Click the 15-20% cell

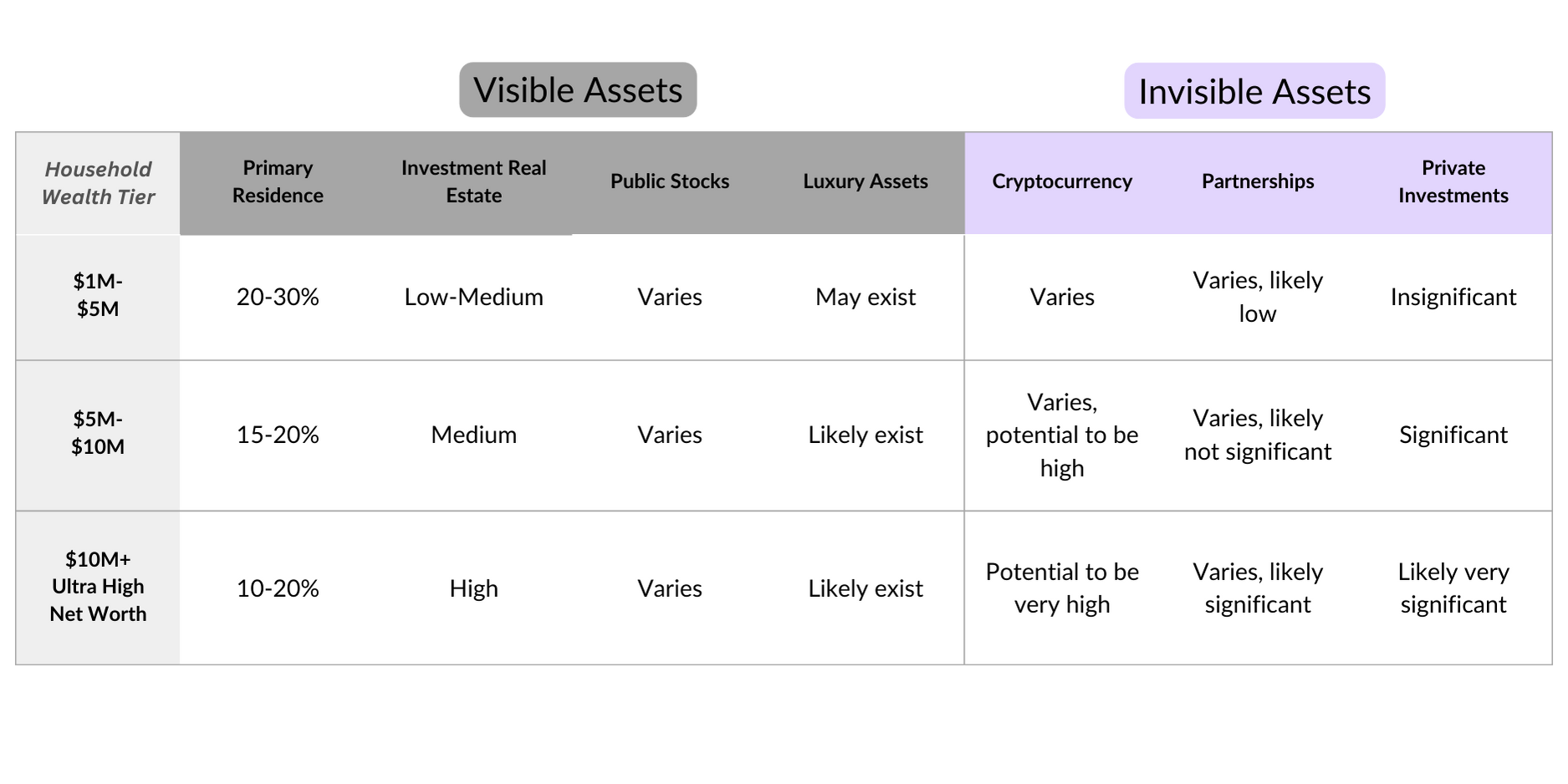[x=278, y=435]
